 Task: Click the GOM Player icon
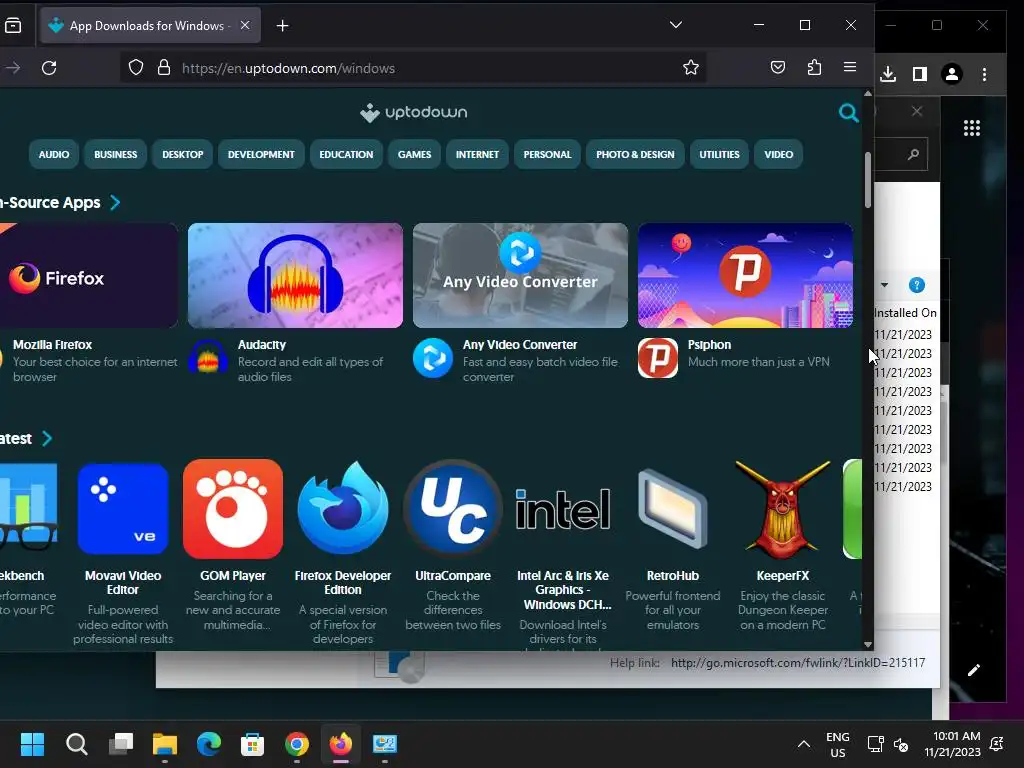[x=233, y=509]
